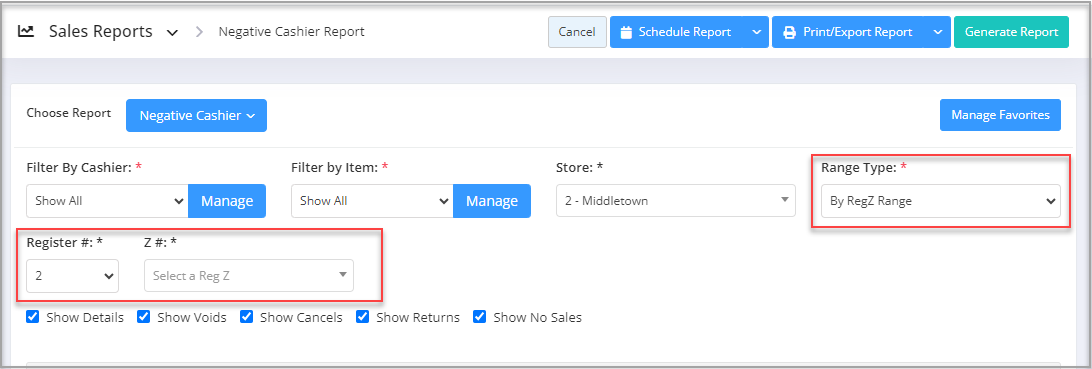Click the Sales Reports chart icon

pos(26,31)
